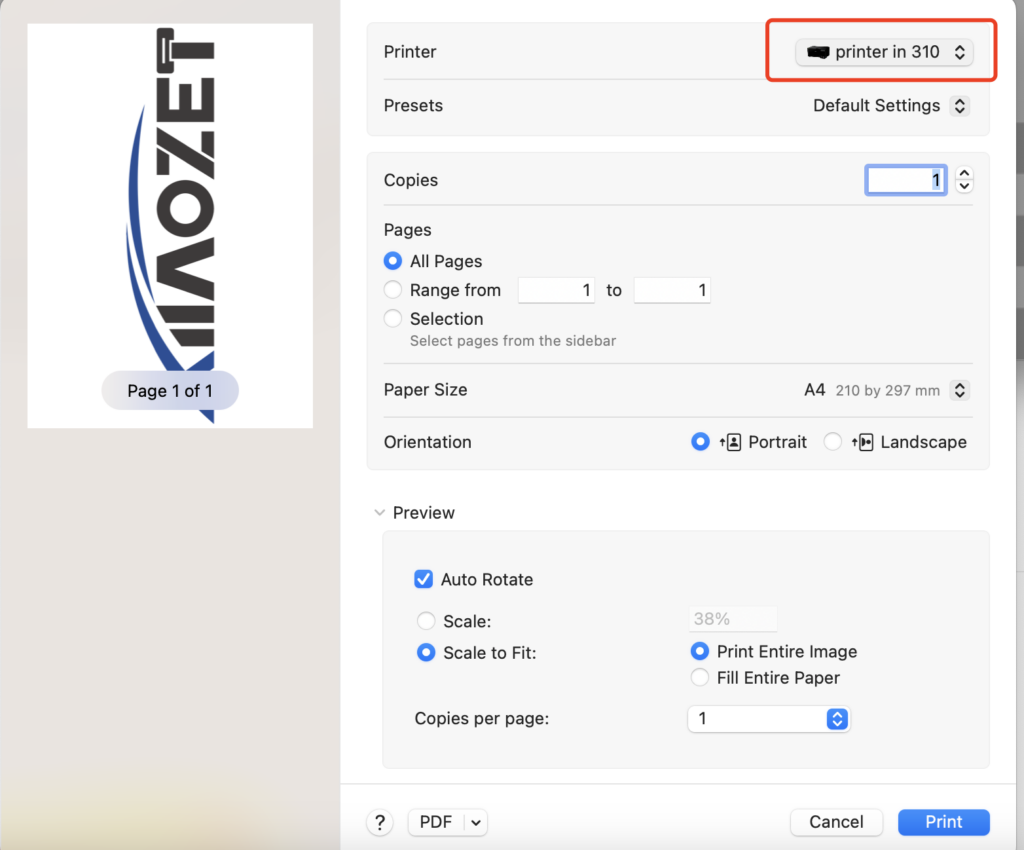Open the Paper Size A4 dropdown

(886, 390)
